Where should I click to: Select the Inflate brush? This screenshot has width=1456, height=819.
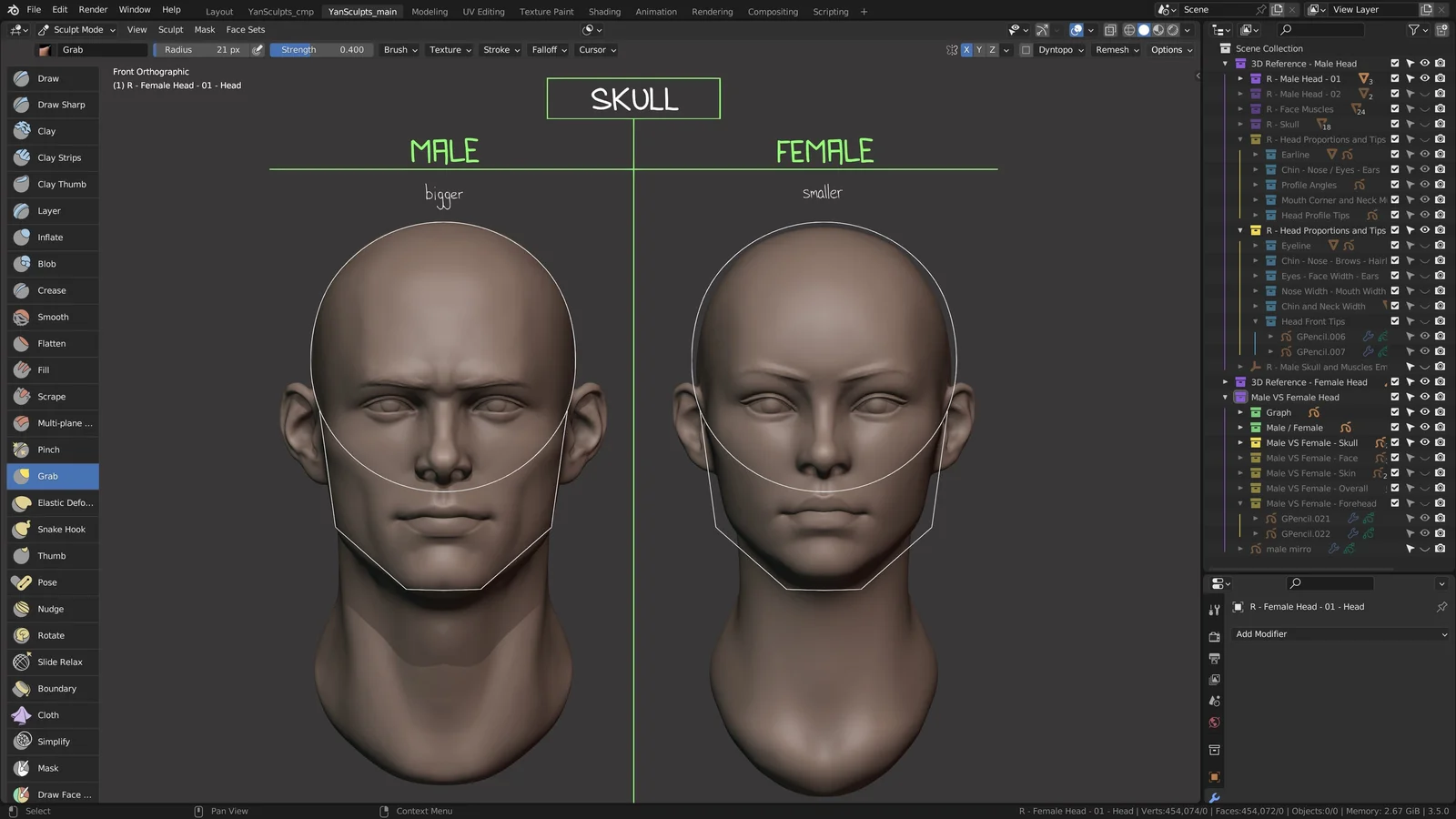pos(52,237)
